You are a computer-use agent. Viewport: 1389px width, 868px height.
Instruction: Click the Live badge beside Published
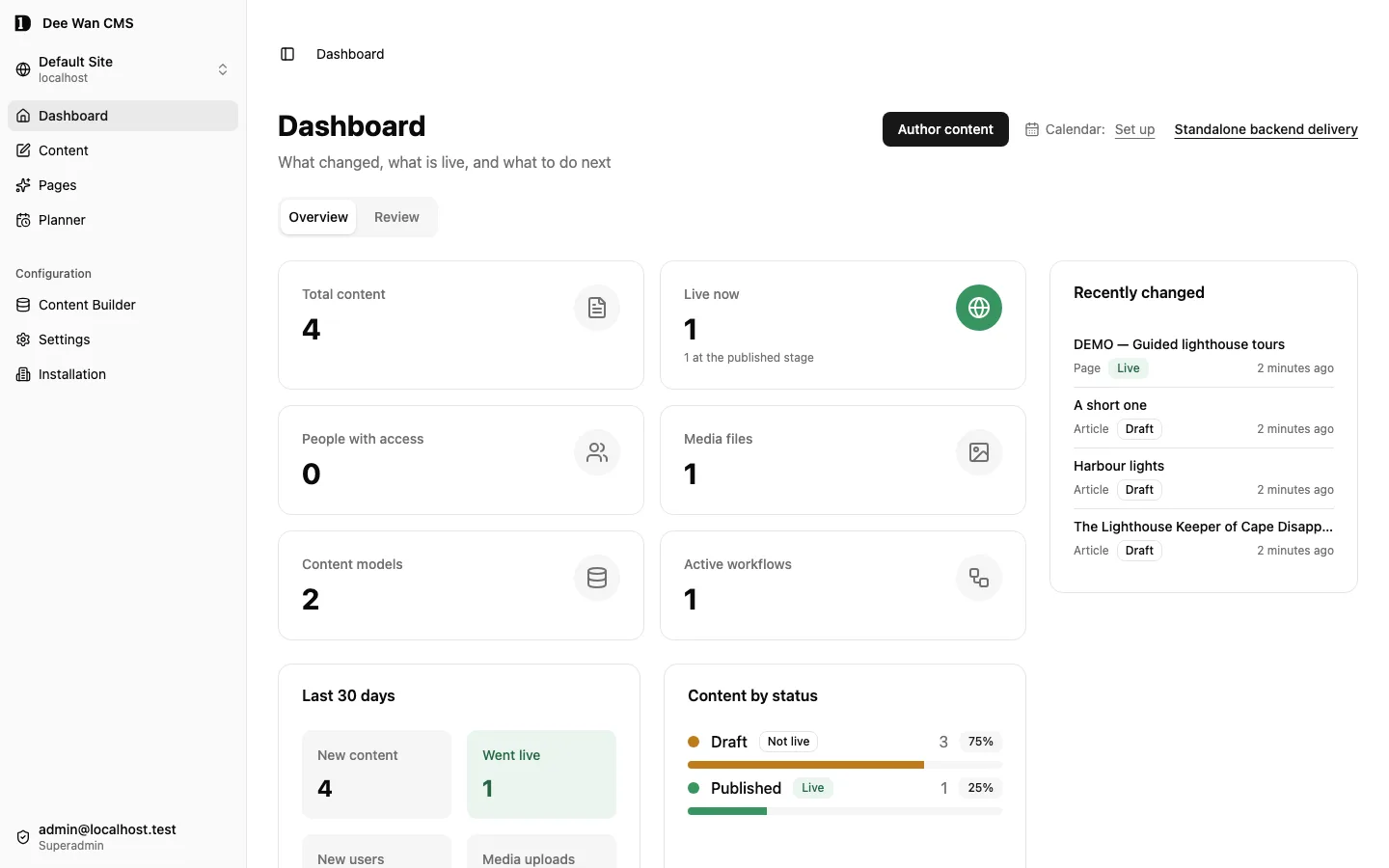pyautogui.click(x=813, y=788)
